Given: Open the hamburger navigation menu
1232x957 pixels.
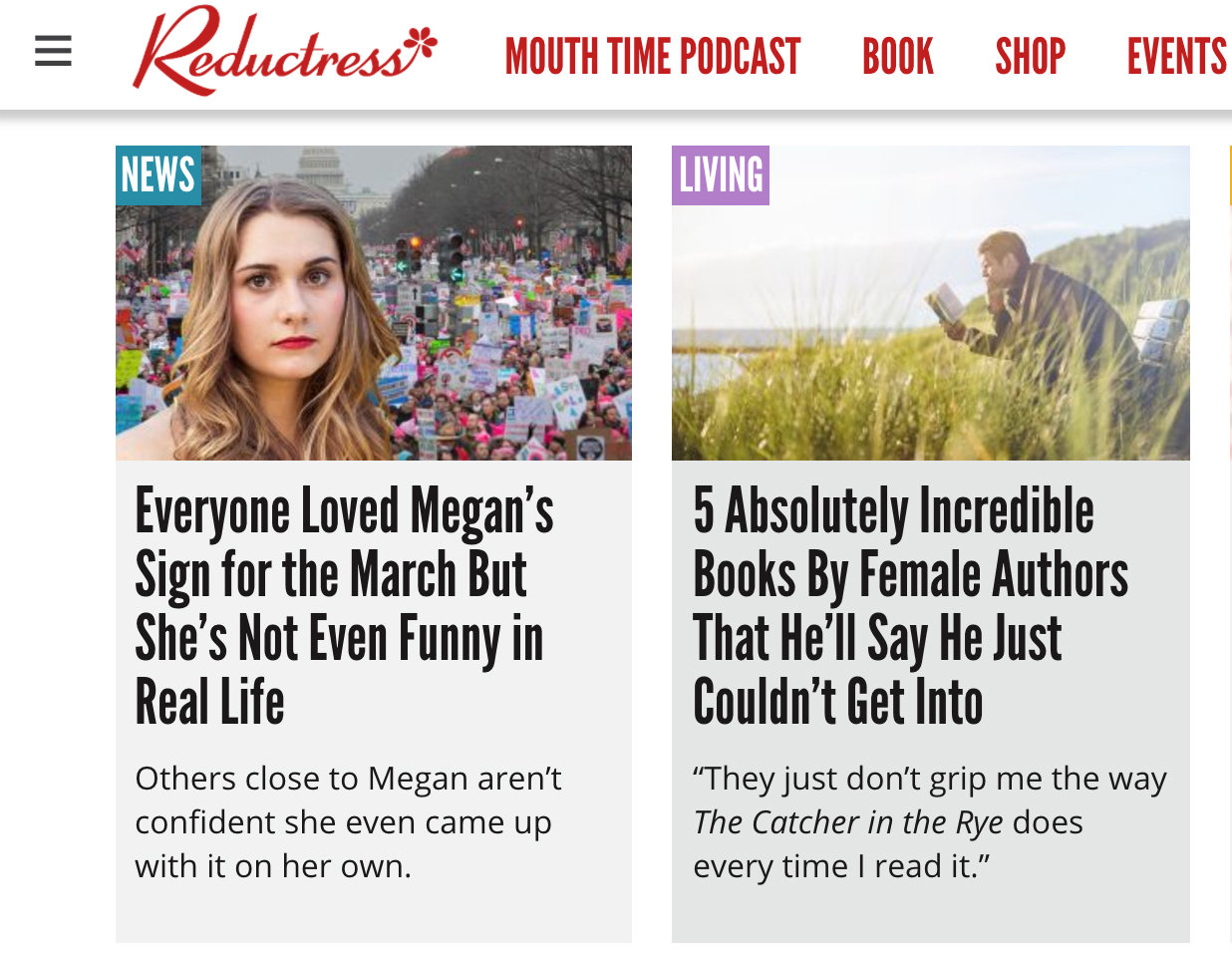Looking at the screenshot, I should click(x=53, y=51).
